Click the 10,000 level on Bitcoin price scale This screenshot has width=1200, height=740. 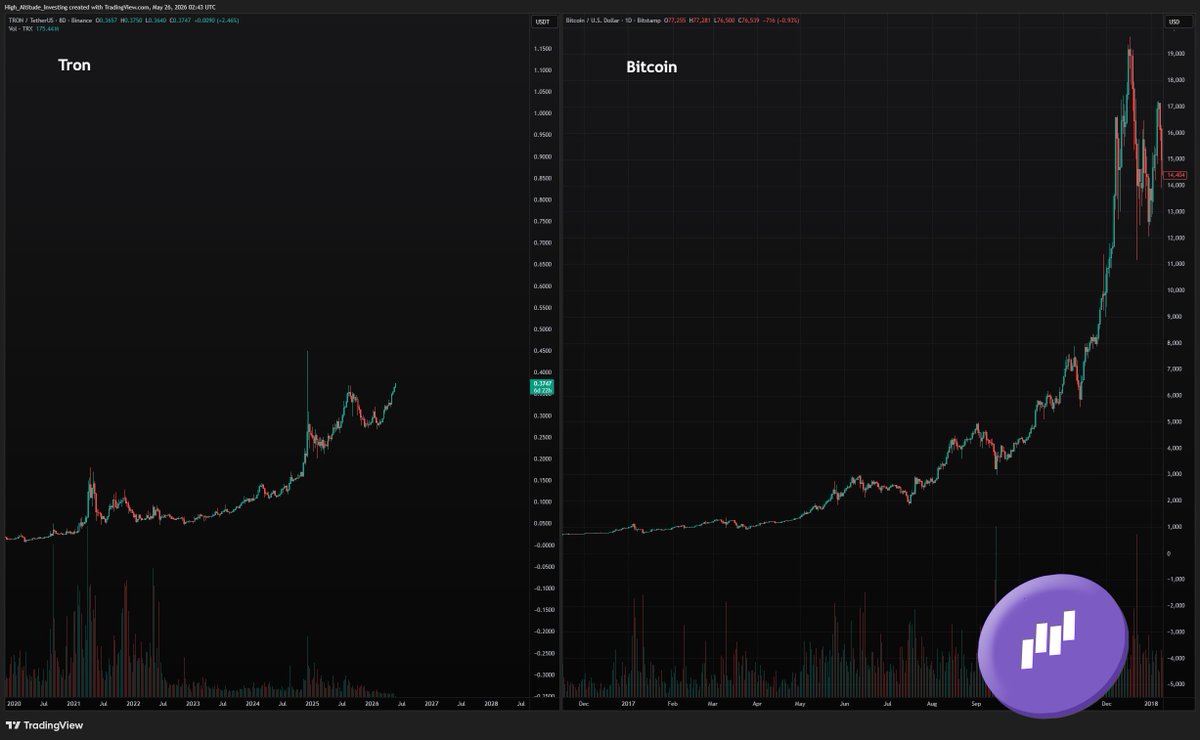(1176, 290)
